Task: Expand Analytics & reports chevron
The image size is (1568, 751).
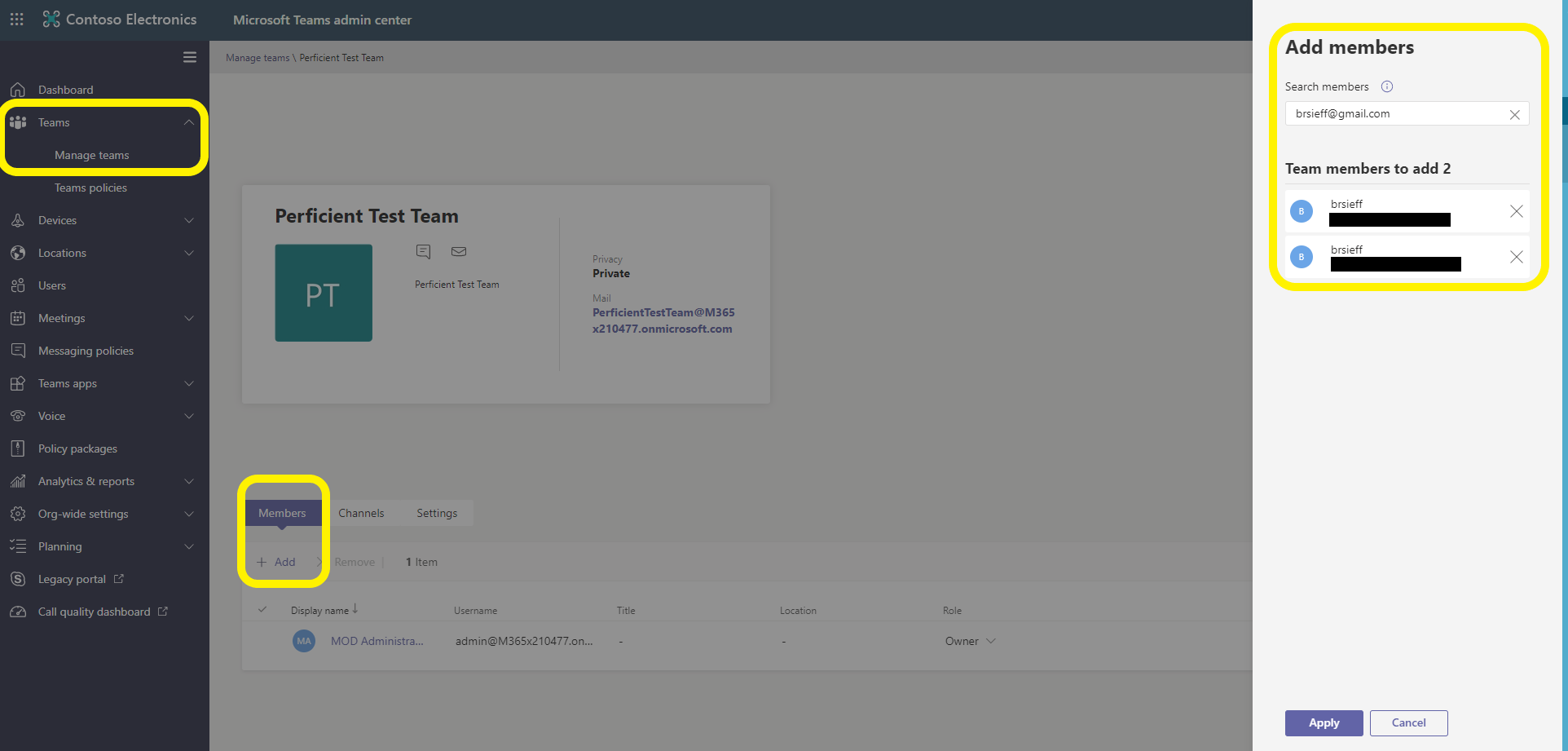Action: pos(189,481)
